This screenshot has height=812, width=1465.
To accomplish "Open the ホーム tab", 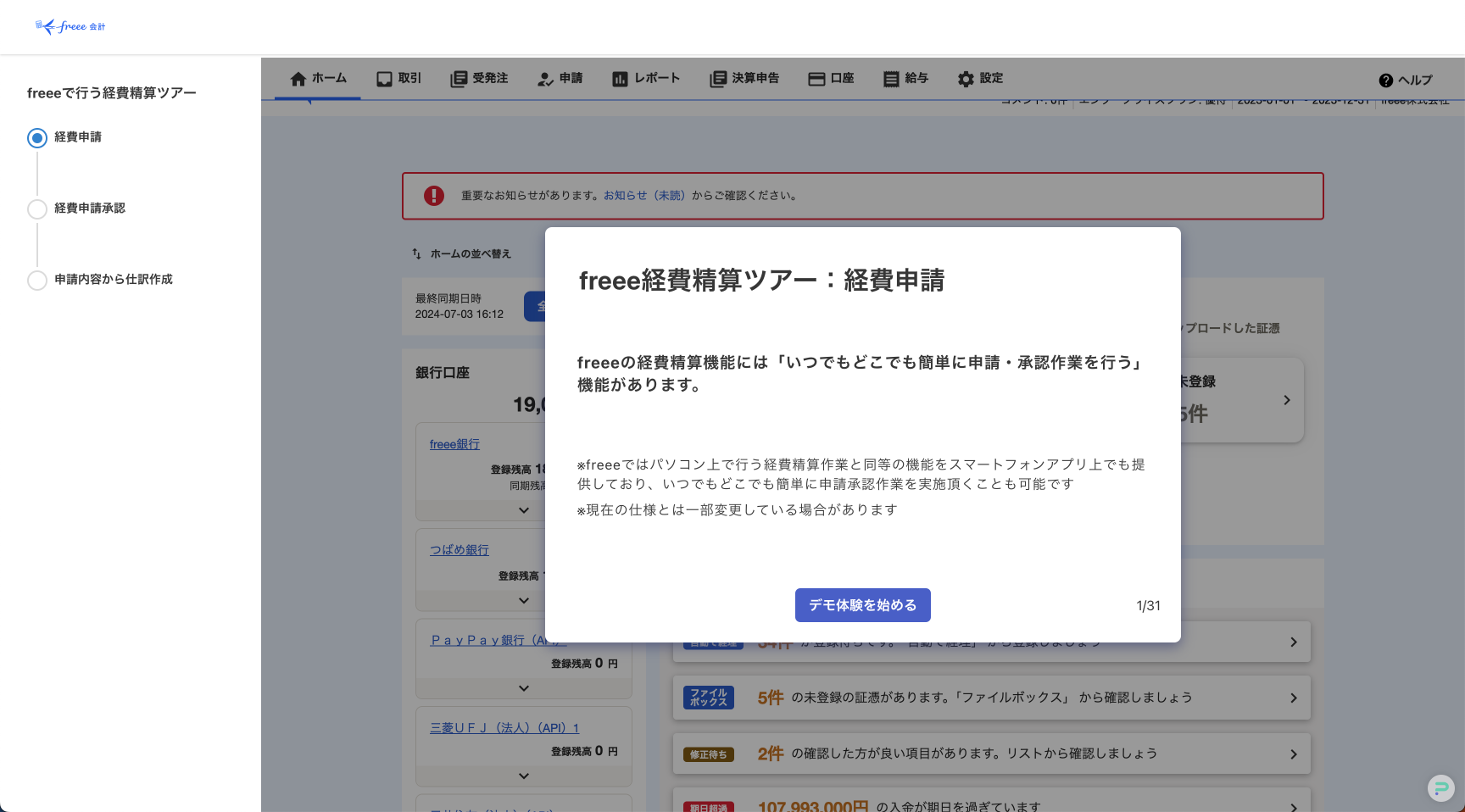I will pyautogui.click(x=319, y=79).
